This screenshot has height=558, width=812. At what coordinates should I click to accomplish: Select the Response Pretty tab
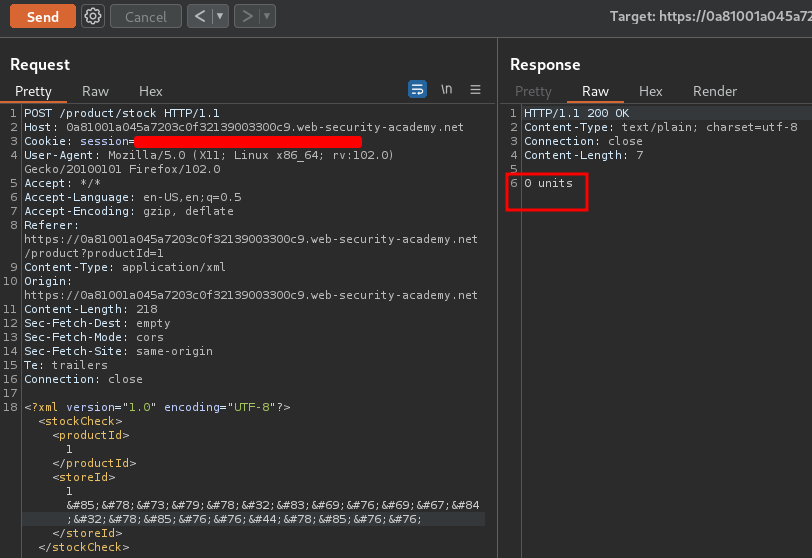point(533,92)
